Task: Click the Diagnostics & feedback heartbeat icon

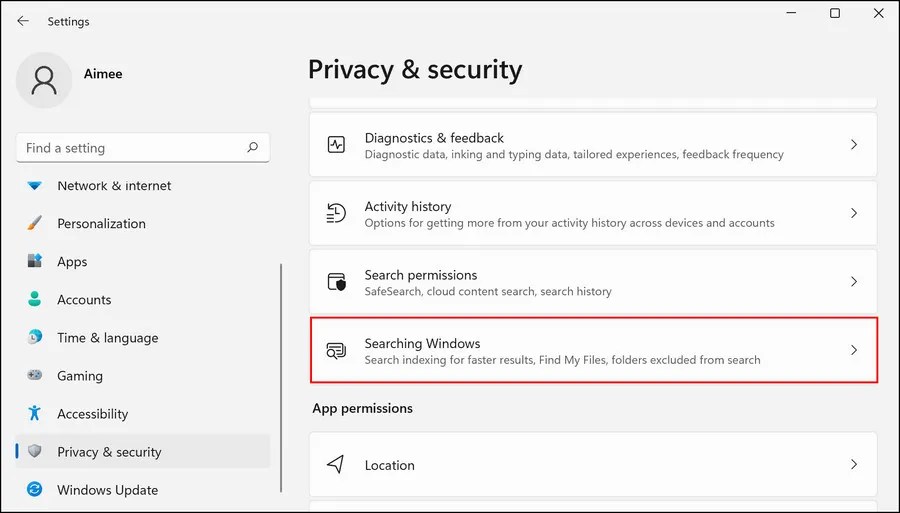Action: pos(336,145)
